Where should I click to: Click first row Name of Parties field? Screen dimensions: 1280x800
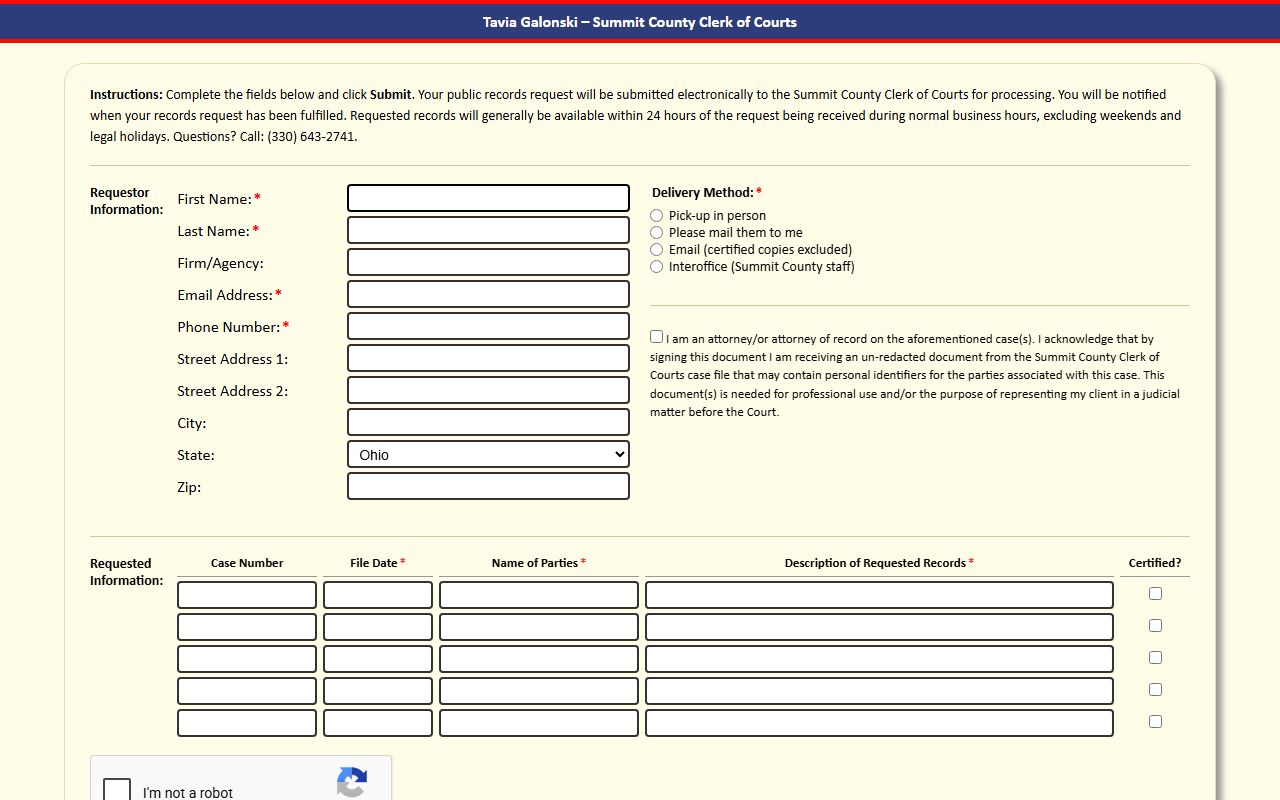(x=539, y=595)
